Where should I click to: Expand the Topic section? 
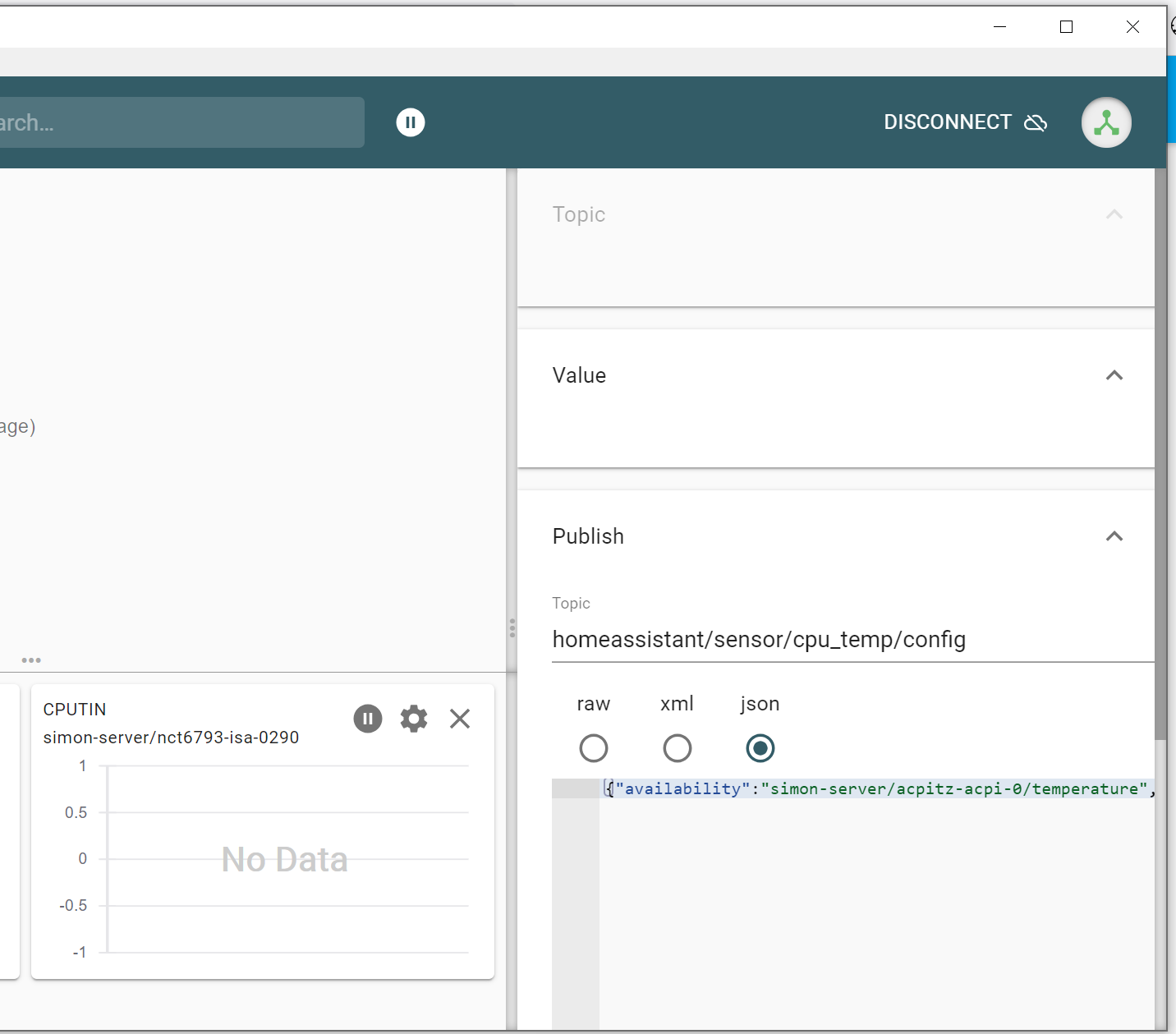click(x=1114, y=214)
